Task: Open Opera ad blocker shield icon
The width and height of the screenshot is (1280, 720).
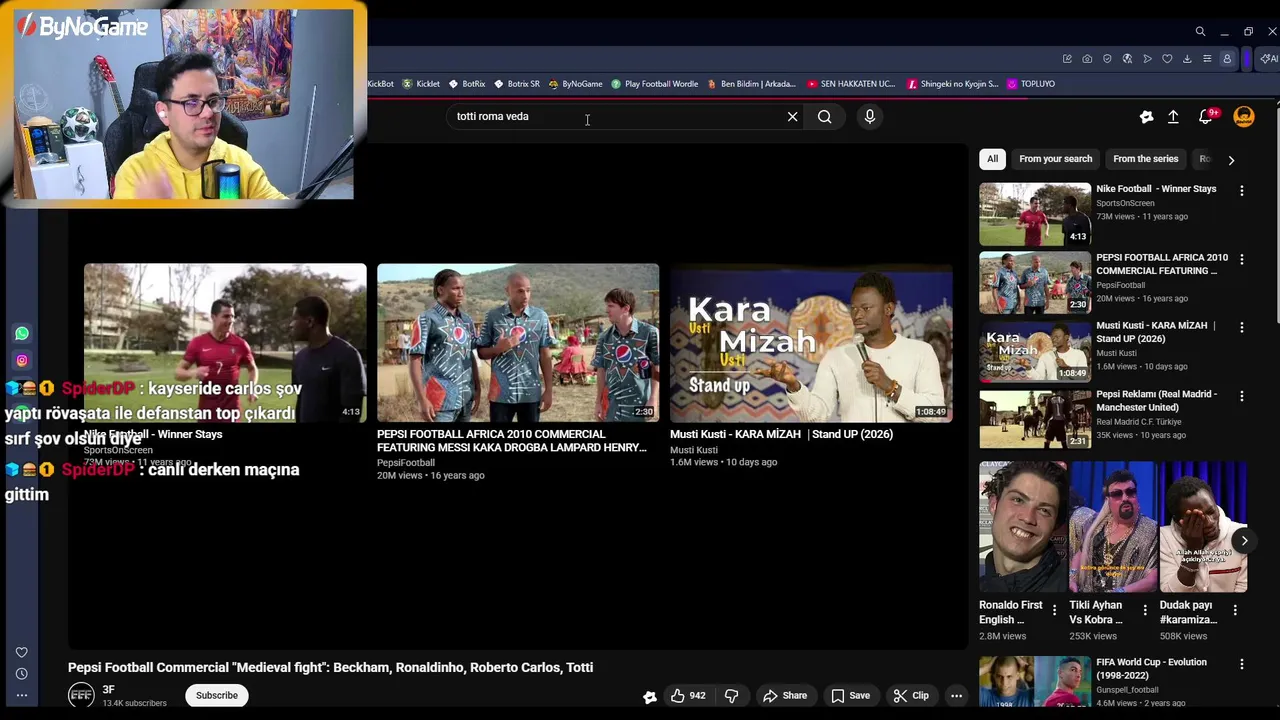Action: tap(1107, 59)
